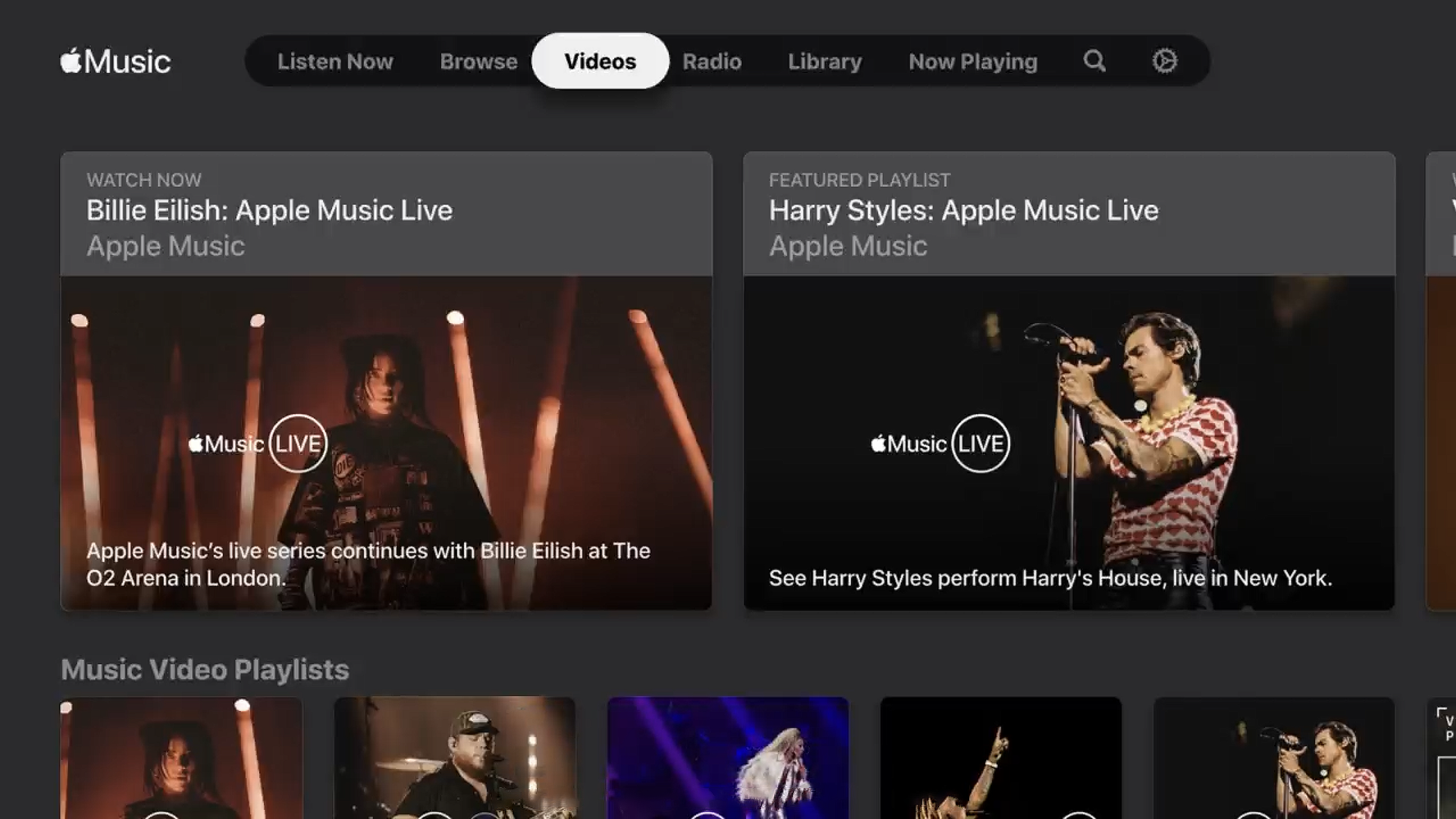Click the Billie Eilish: Apple Music Live title
This screenshot has width=1456, height=819.
tap(269, 210)
